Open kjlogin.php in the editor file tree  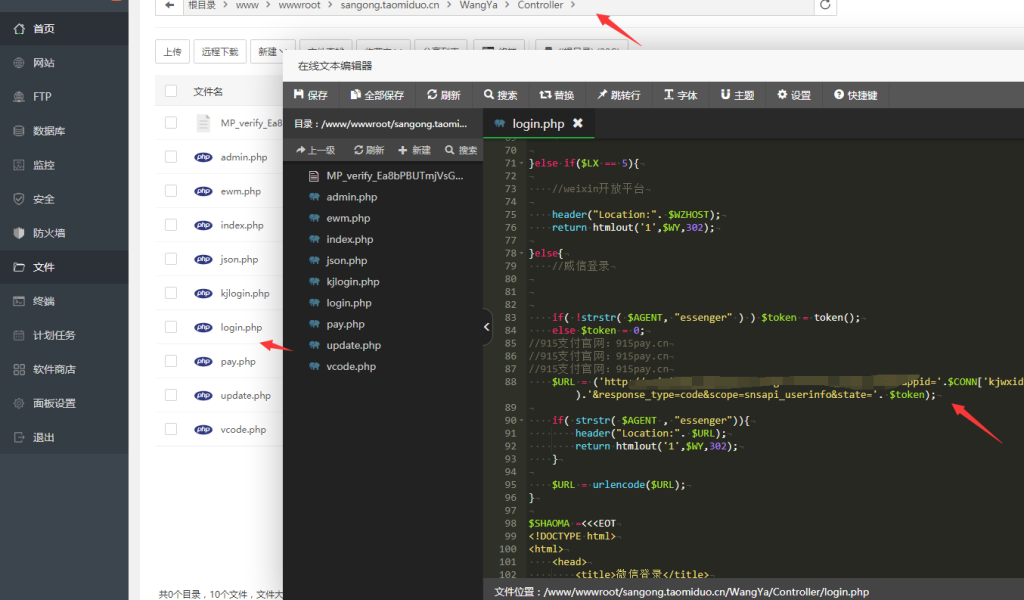pyautogui.click(x=352, y=282)
